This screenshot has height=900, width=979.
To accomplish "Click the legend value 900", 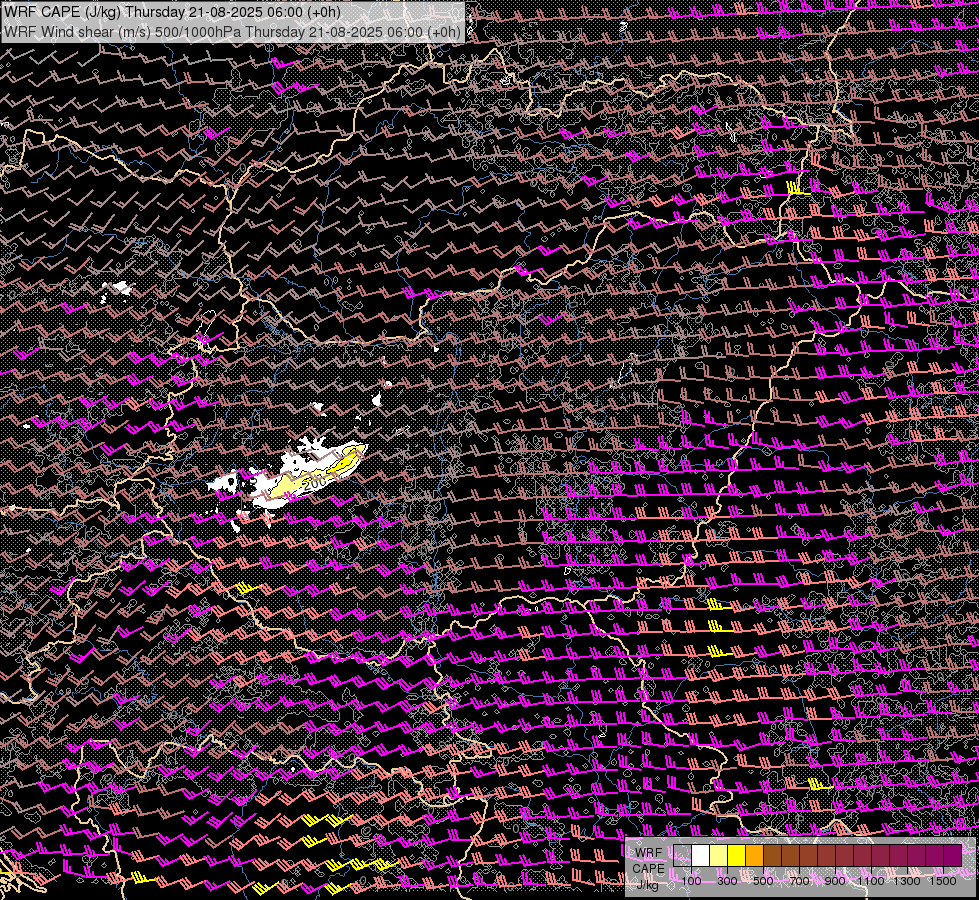I will (835, 881).
